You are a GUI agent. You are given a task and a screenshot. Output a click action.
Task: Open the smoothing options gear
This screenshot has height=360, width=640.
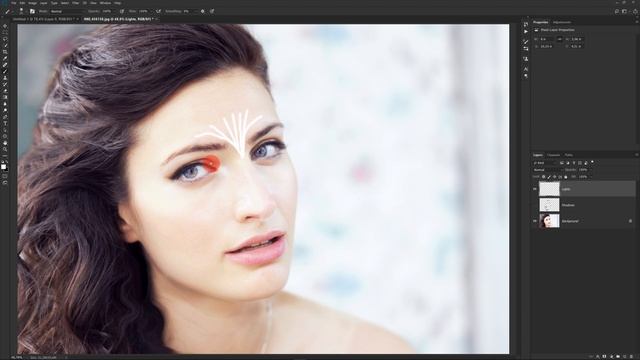point(202,11)
